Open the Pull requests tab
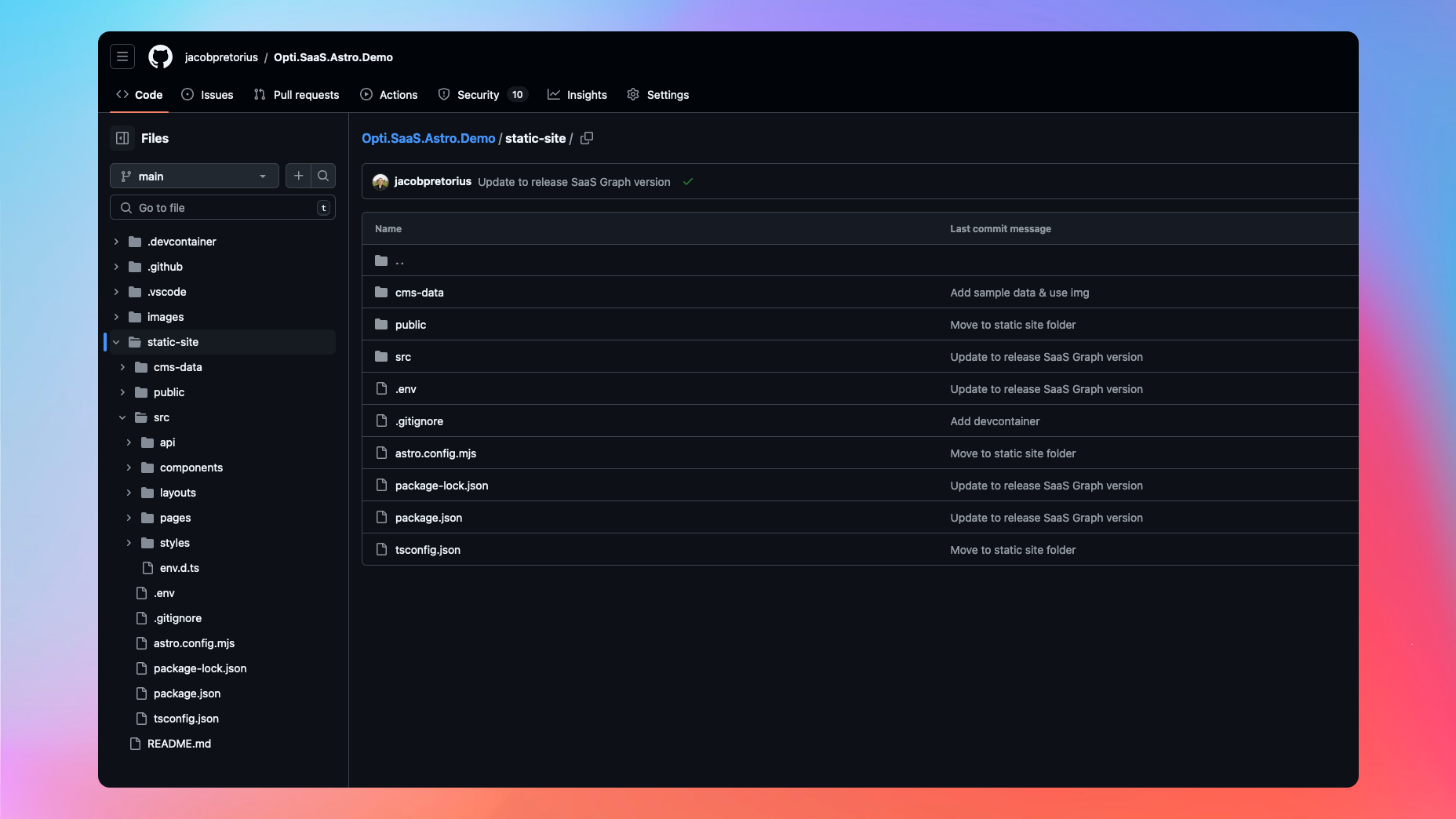The width and height of the screenshot is (1456, 819). coord(297,94)
